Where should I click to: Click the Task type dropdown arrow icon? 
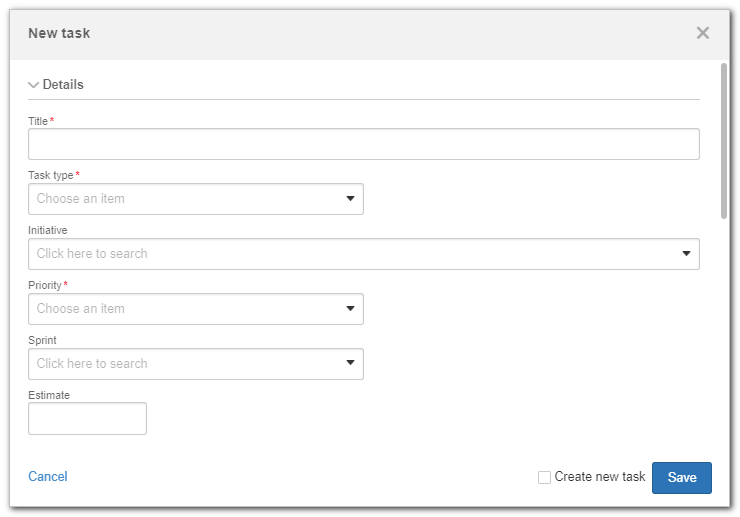click(350, 199)
